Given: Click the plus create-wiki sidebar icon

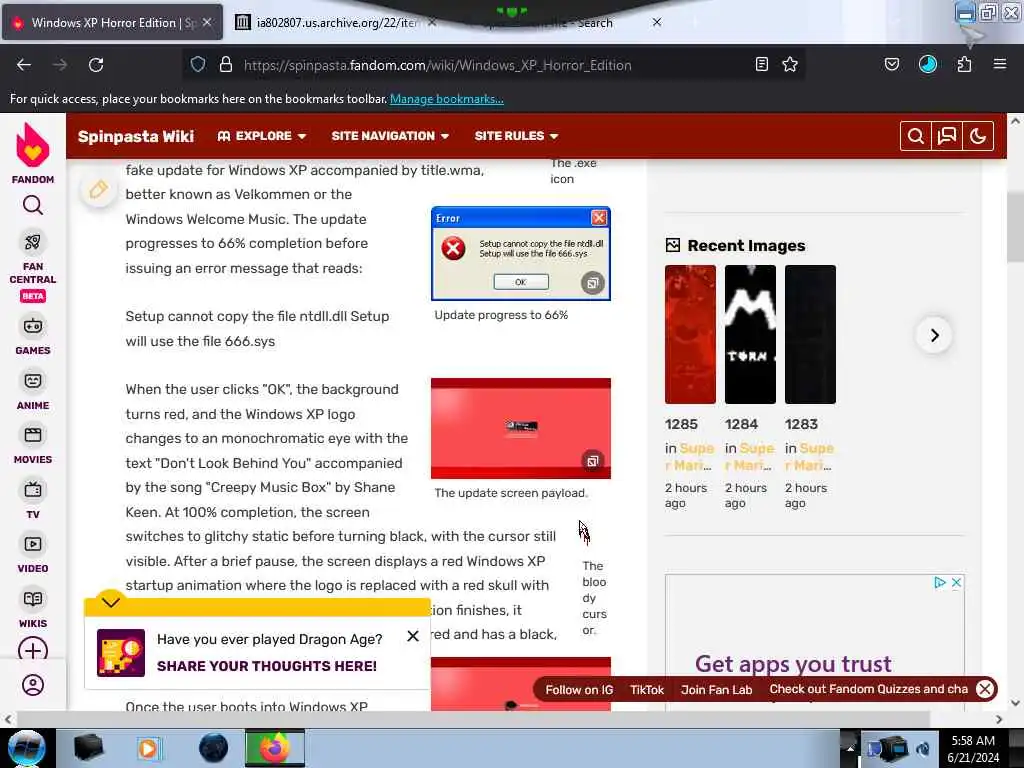Looking at the screenshot, I should [33, 650].
